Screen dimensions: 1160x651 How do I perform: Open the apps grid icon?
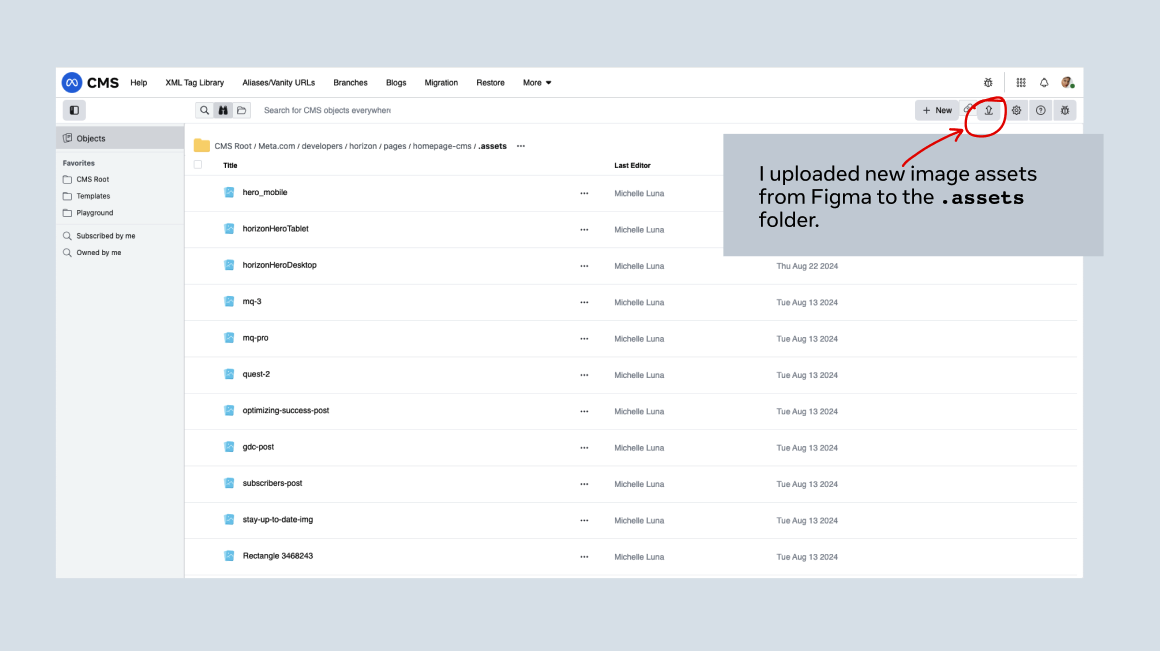(x=1020, y=83)
